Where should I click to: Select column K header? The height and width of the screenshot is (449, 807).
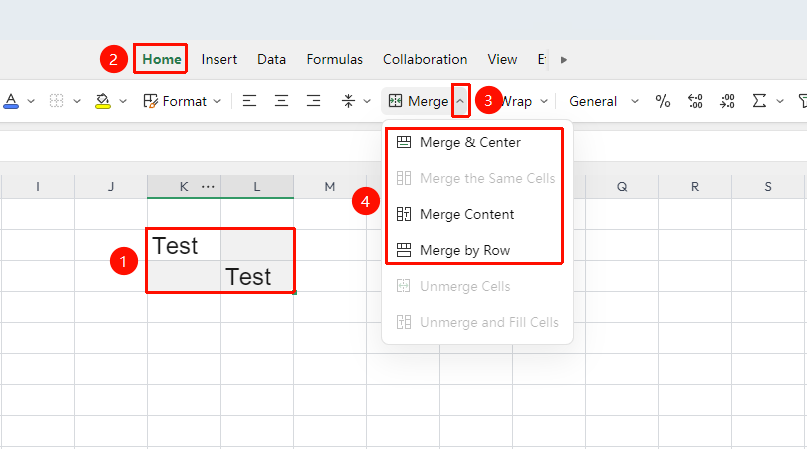(x=184, y=186)
